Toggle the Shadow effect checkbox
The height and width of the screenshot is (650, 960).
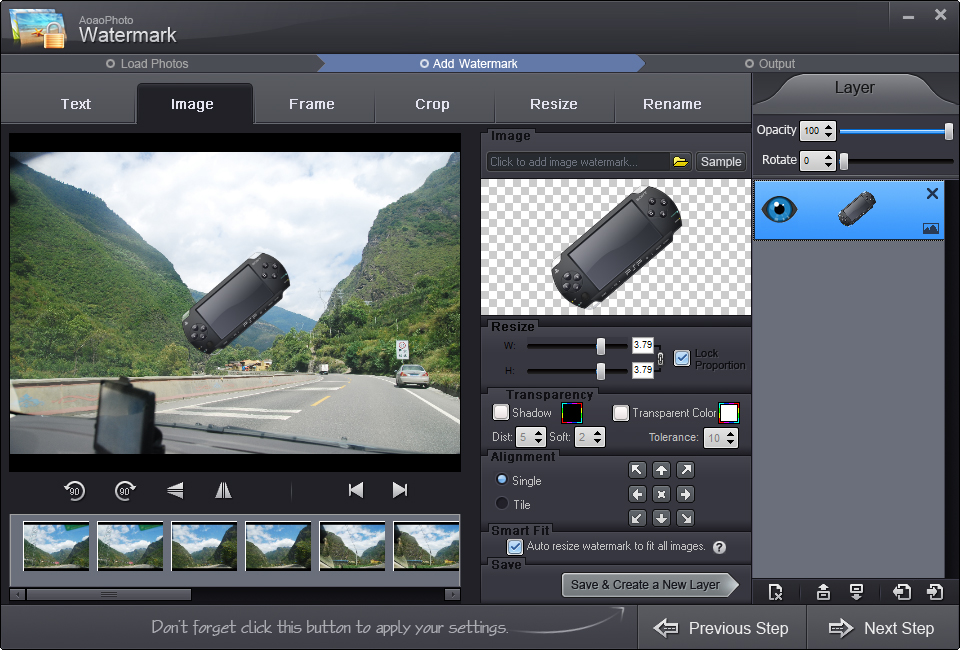498,412
